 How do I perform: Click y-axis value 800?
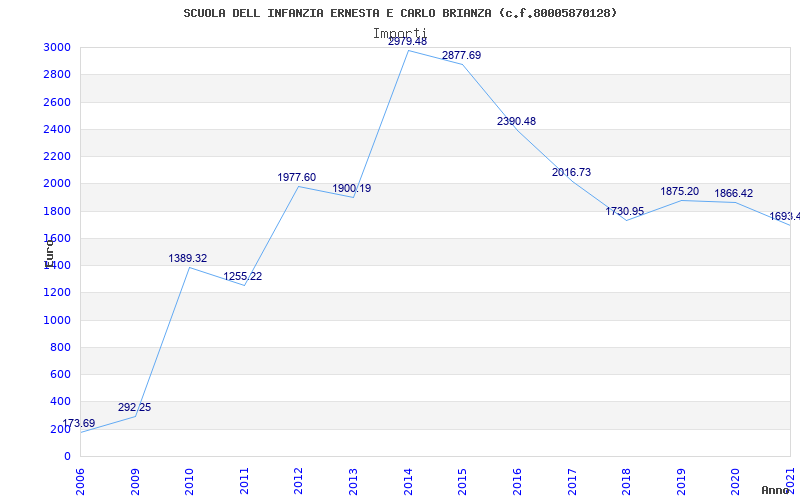pyautogui.click(x=61, y=347)
